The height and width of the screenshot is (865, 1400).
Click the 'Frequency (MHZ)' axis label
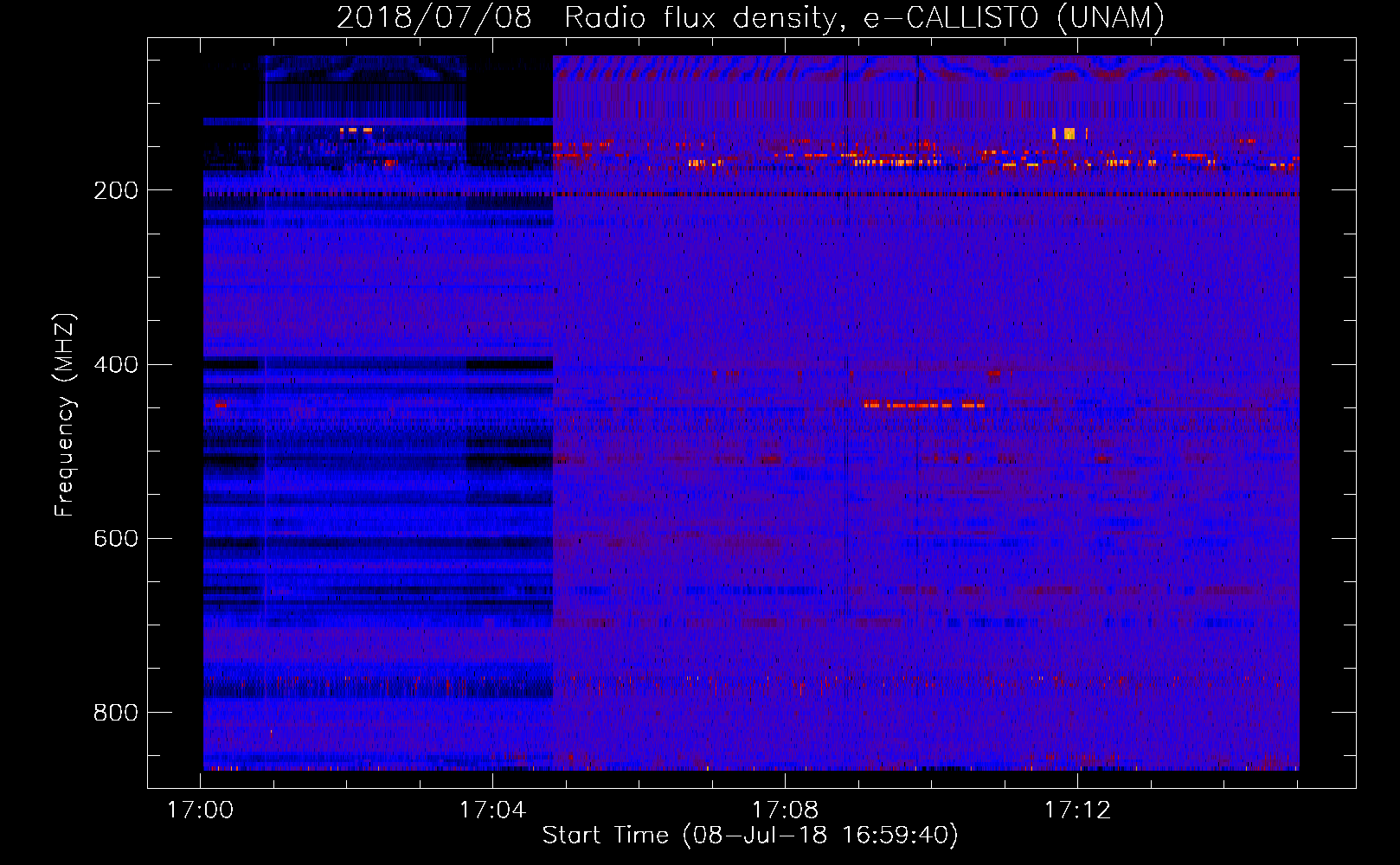pyautogui.click(x=65, y=415)
